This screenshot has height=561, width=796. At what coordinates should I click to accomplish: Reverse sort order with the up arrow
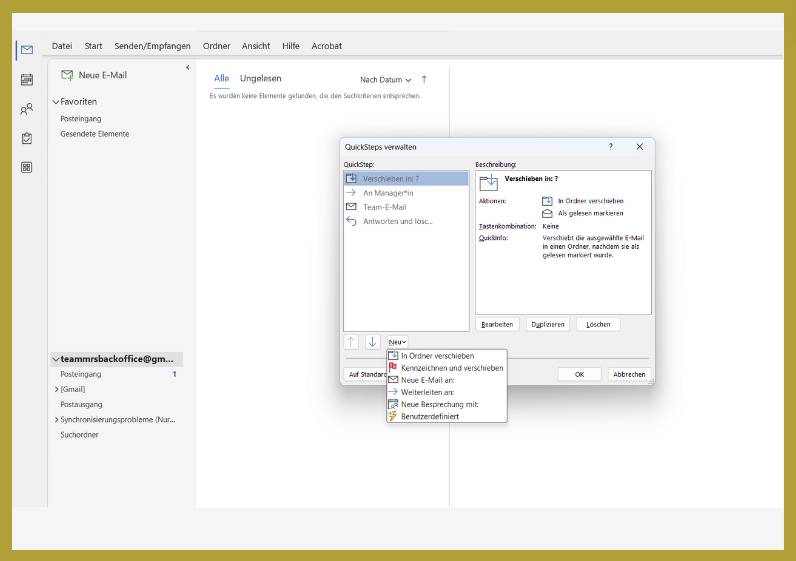[x=424, y=80]
